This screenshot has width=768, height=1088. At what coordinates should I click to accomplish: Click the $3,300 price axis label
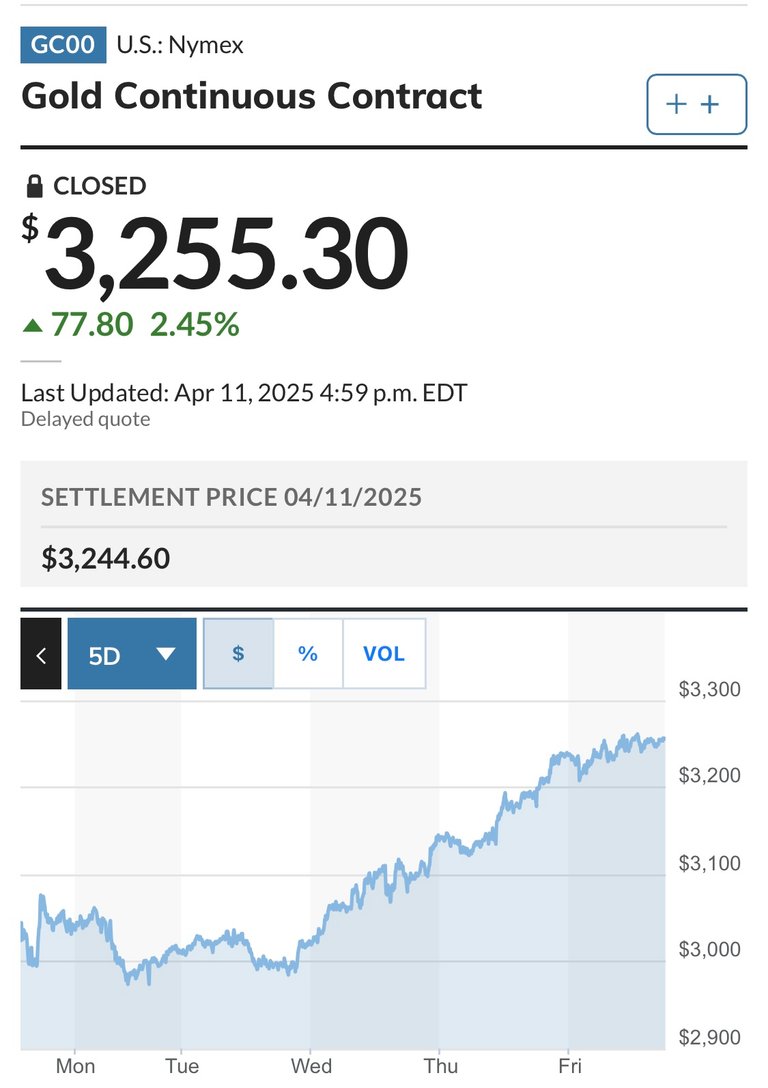tap(709, 689)
